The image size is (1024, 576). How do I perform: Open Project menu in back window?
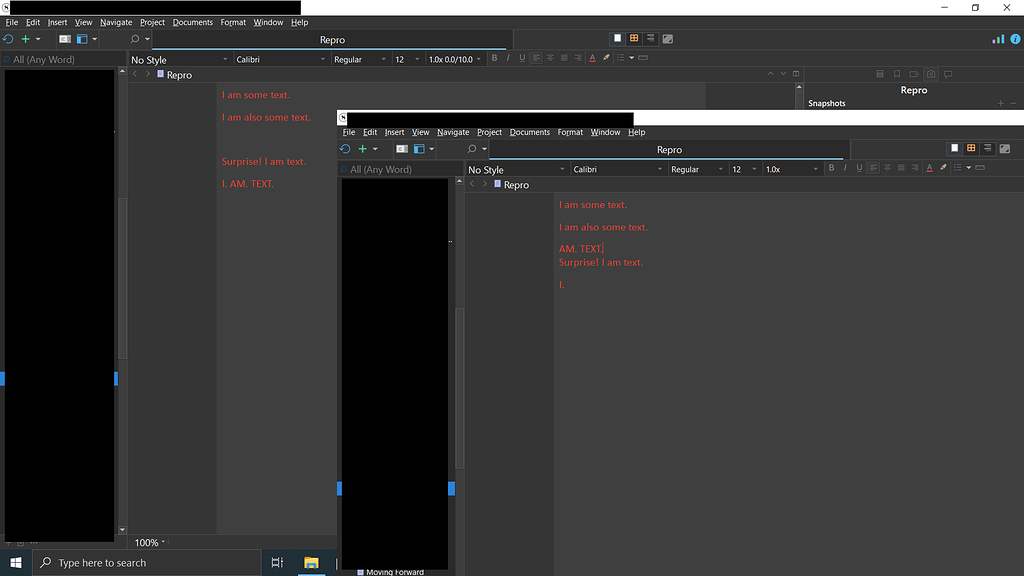tap(152, 22)
